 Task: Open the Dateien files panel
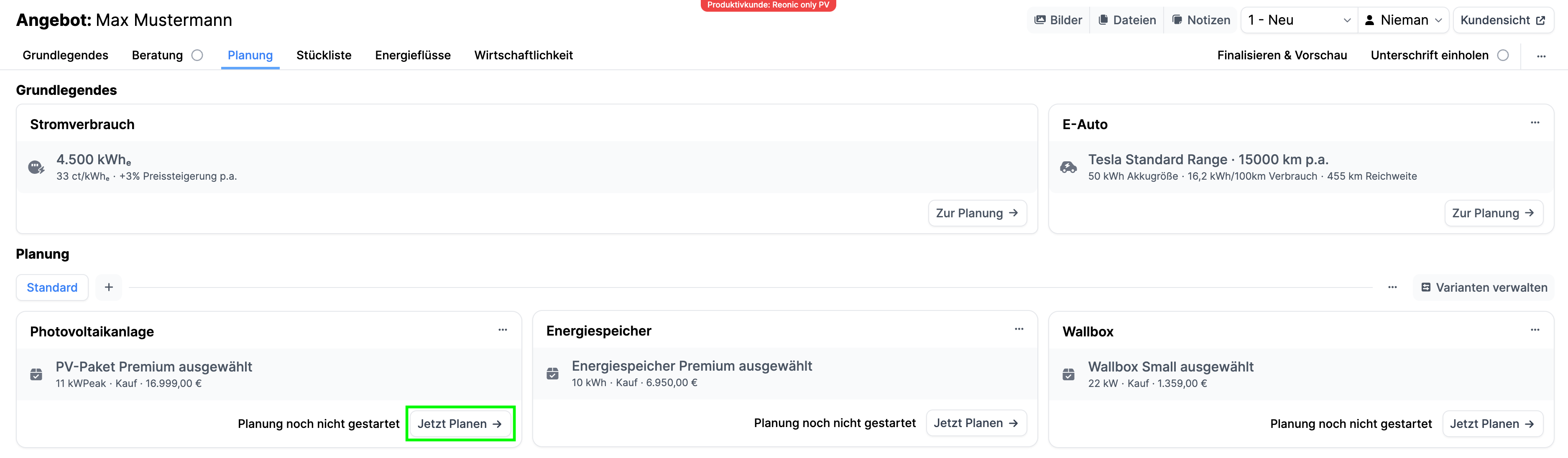point(1127,20)
